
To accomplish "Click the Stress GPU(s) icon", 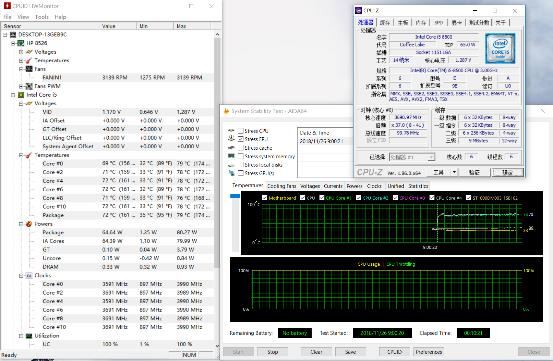I will click(231, 173).
